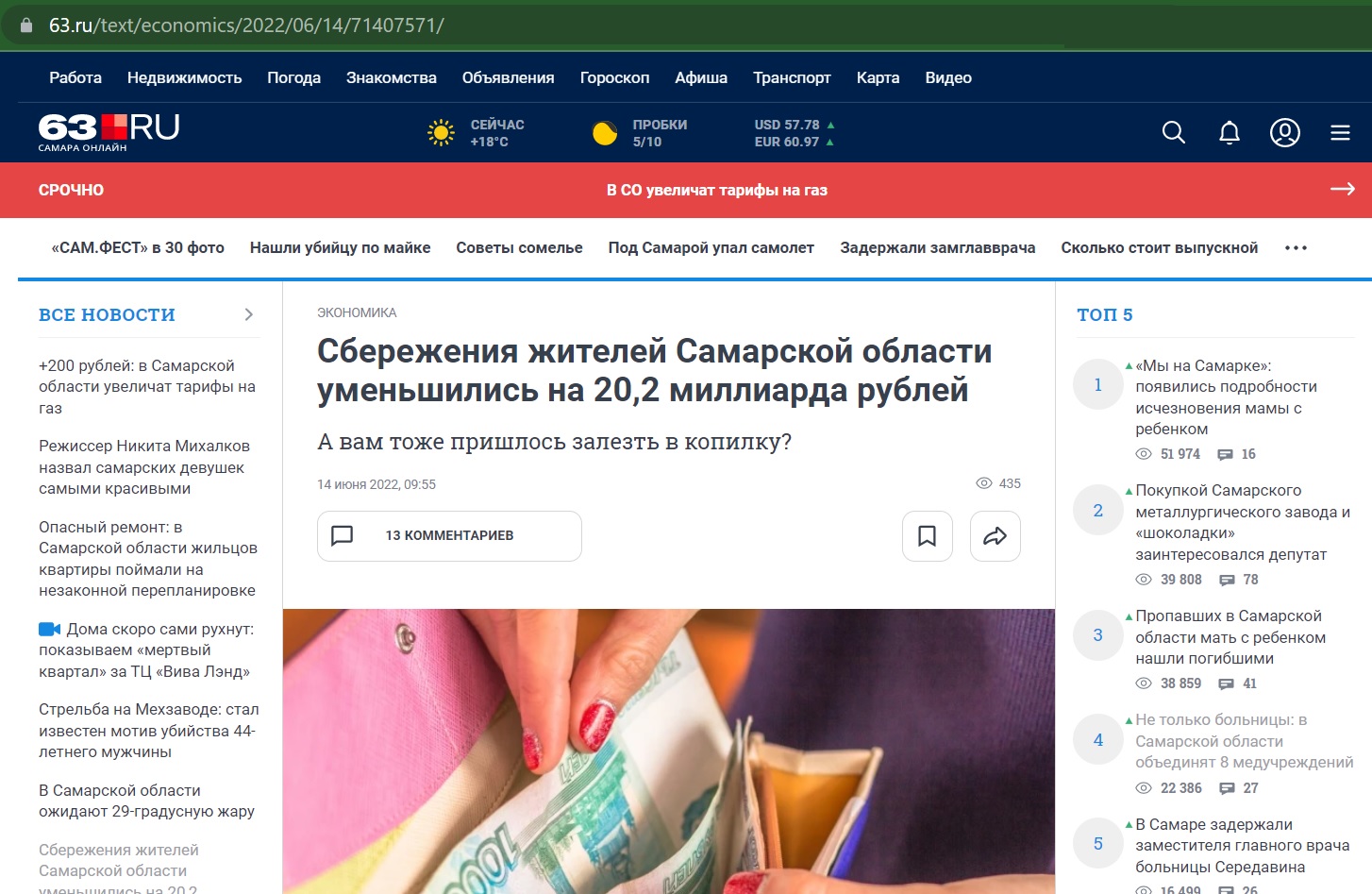This screenshot has height=894, width=1372.
Task: Share the article via arrow icon
Action: pyautogui.click(x=995, y=536)
